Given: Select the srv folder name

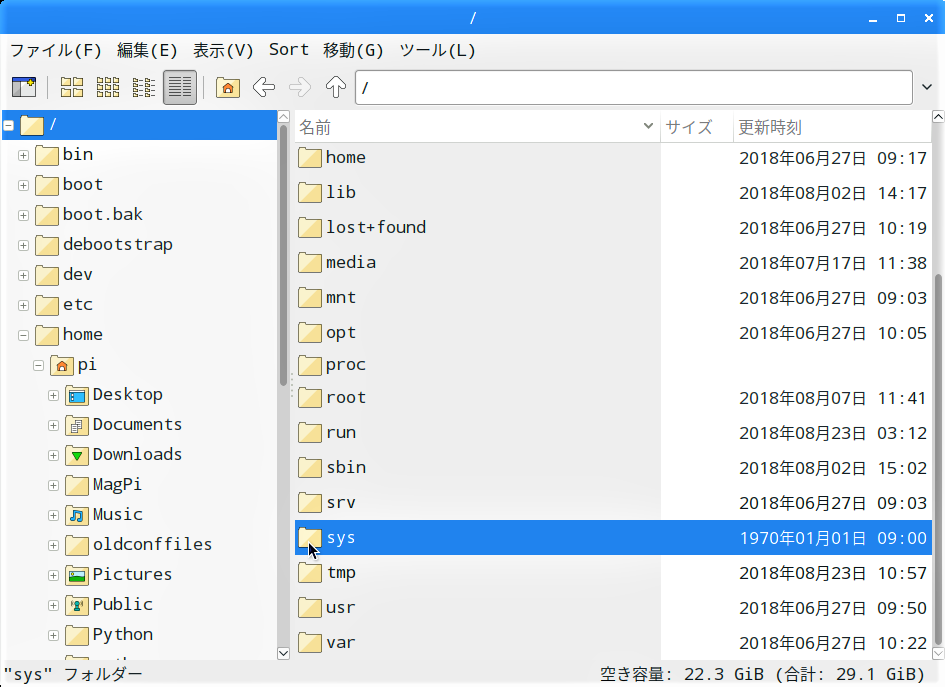Looking at the screenshot, I should (x=341, y=503).
